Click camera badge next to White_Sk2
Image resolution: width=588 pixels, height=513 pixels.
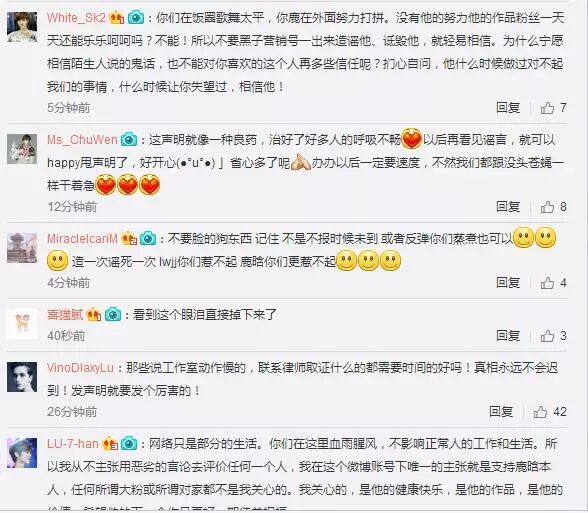(136, 18)
